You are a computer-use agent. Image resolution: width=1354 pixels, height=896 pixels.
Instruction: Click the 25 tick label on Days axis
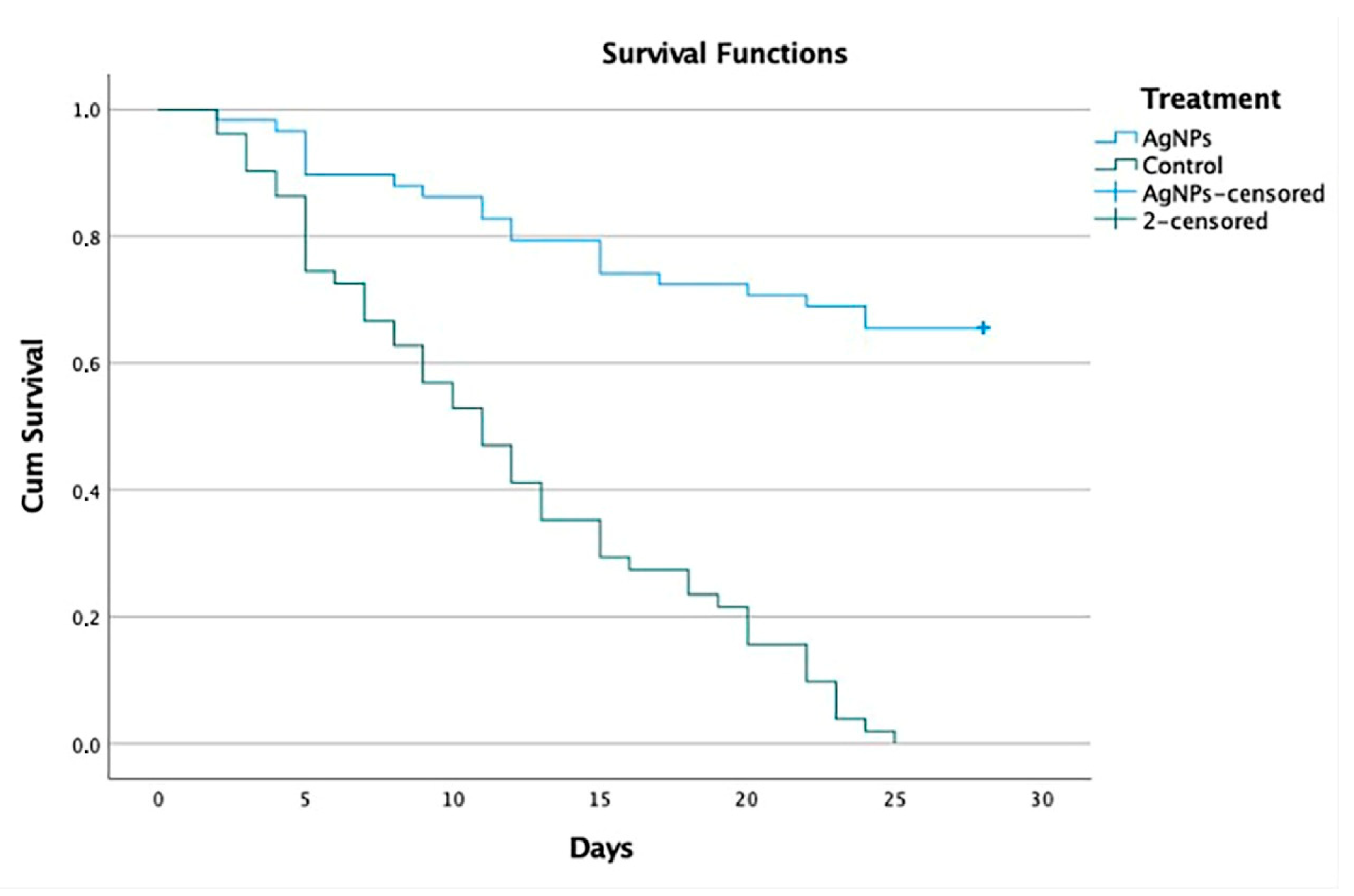[895, 801]
